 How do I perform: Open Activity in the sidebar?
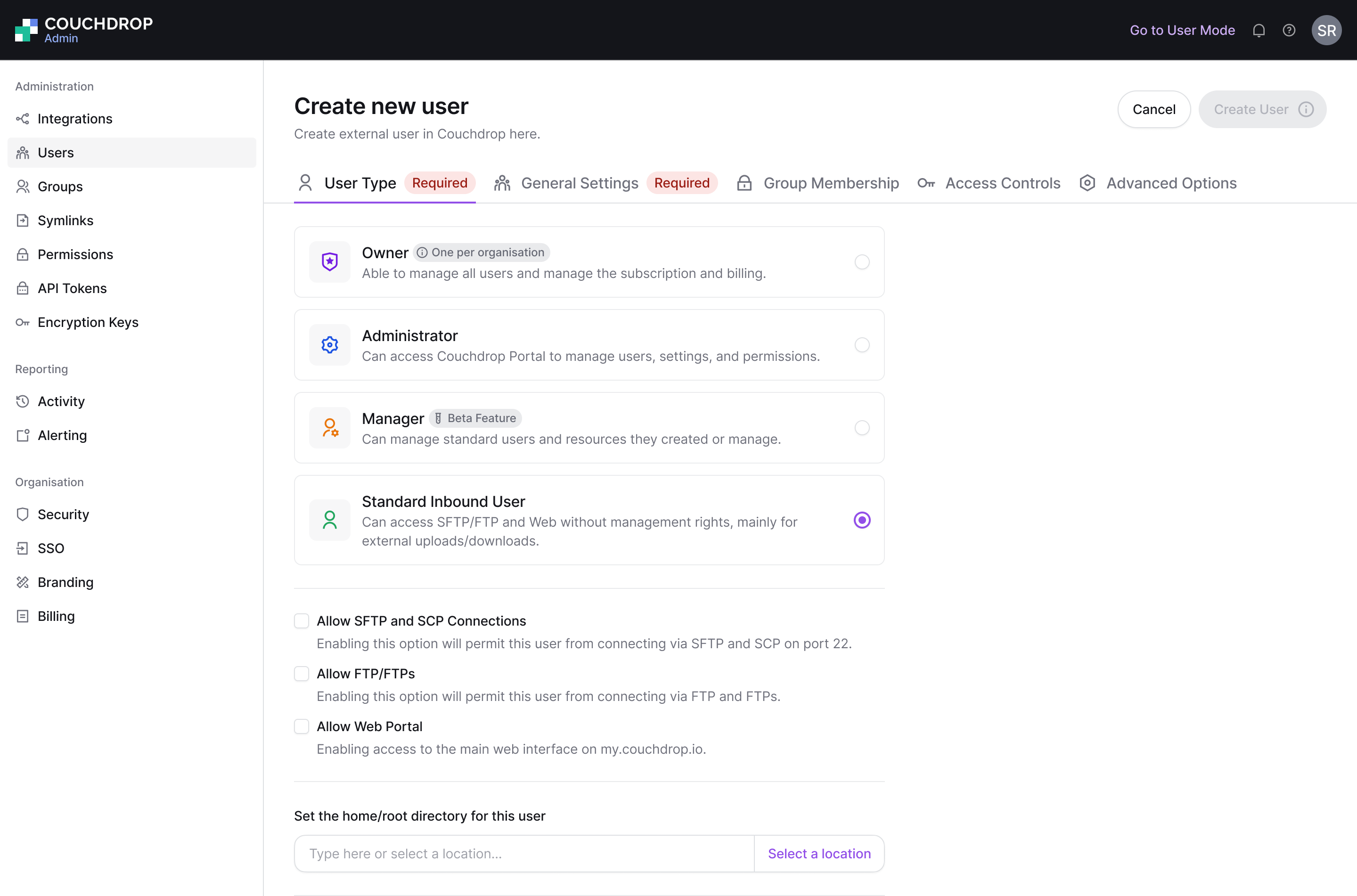coord(132,401)
